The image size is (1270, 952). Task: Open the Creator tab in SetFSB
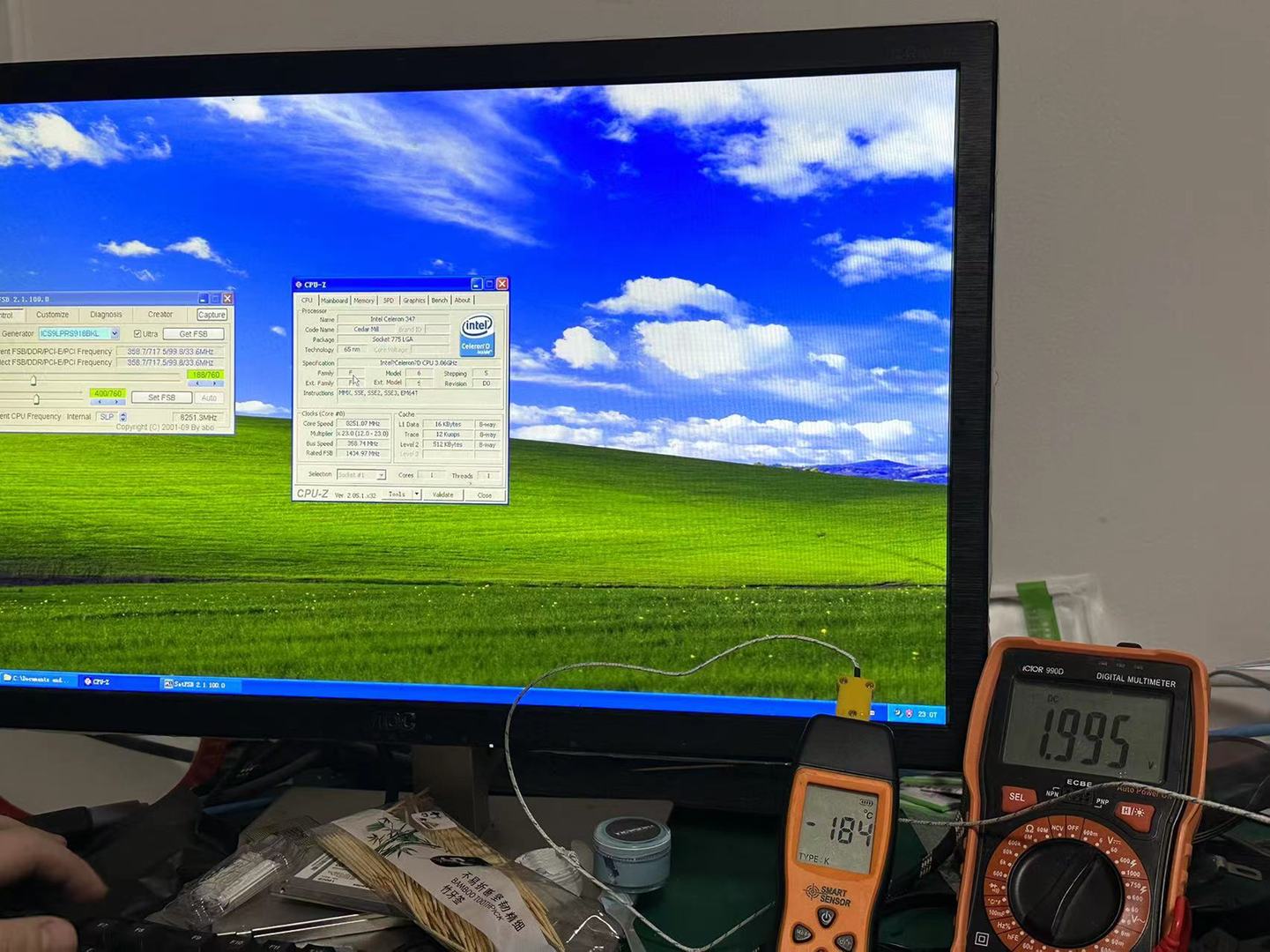click(x=160, y=315)
